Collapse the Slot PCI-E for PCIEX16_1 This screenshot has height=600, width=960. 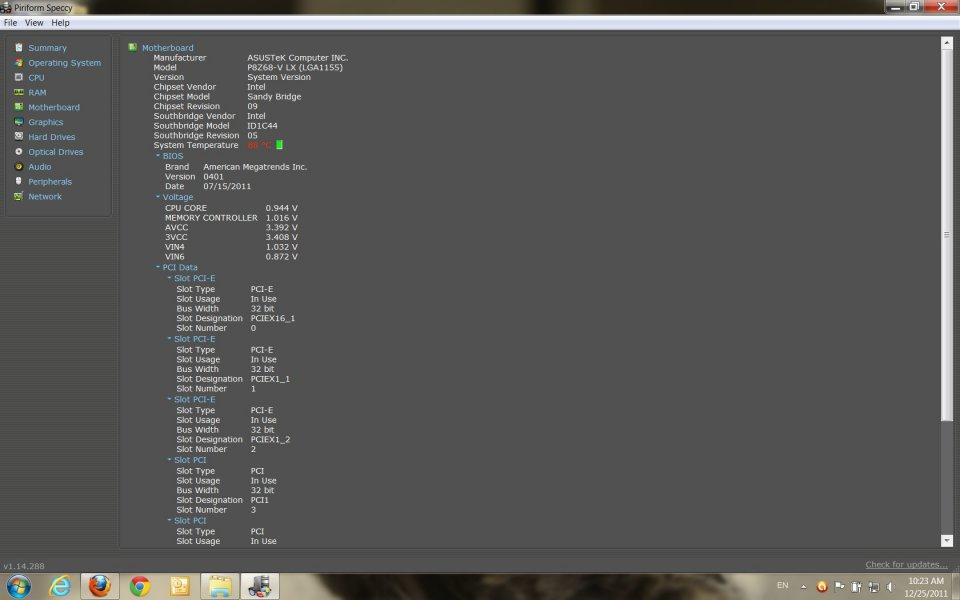(x=170, y=278)
